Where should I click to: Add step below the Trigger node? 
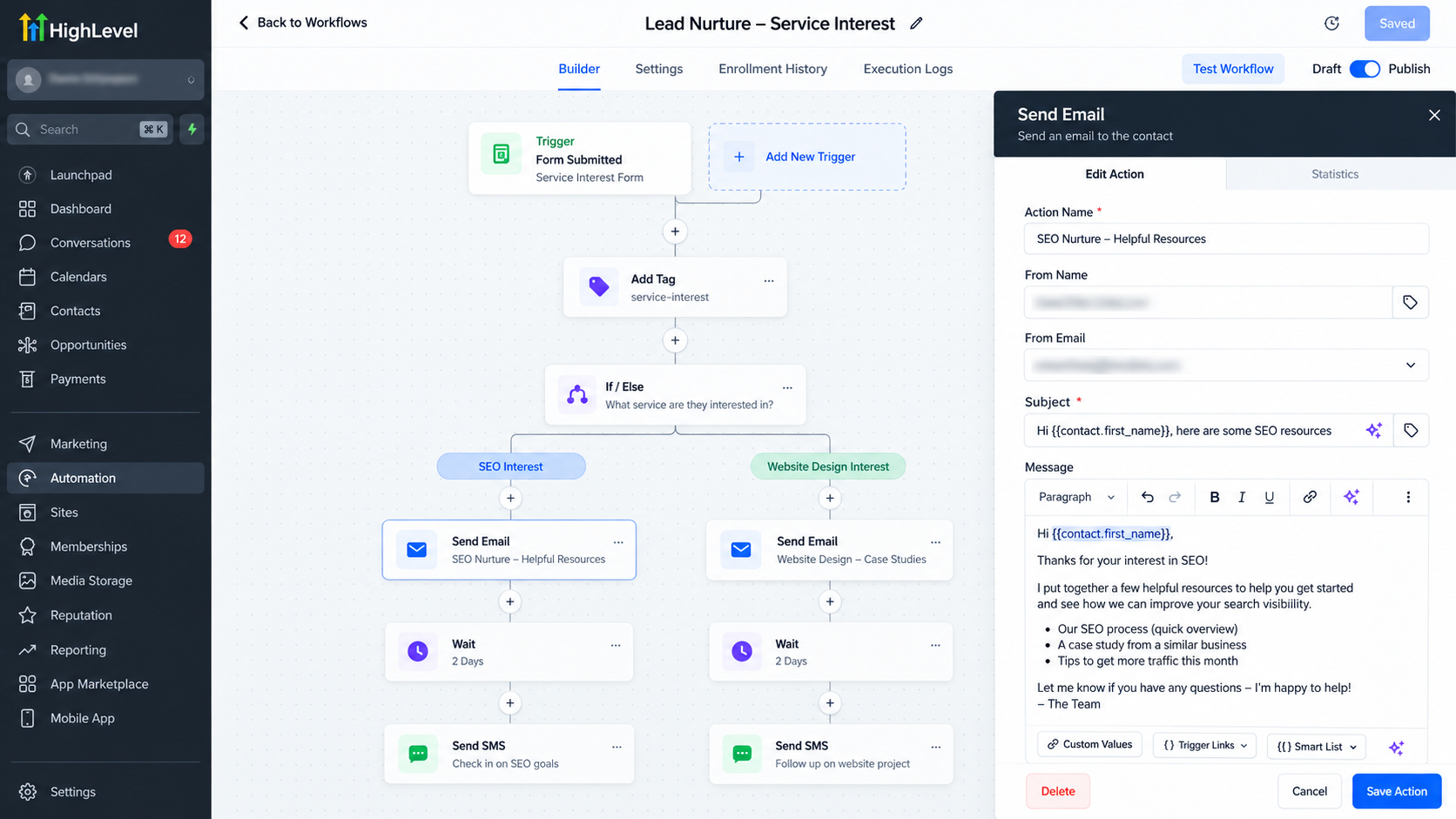pos(675,232)
